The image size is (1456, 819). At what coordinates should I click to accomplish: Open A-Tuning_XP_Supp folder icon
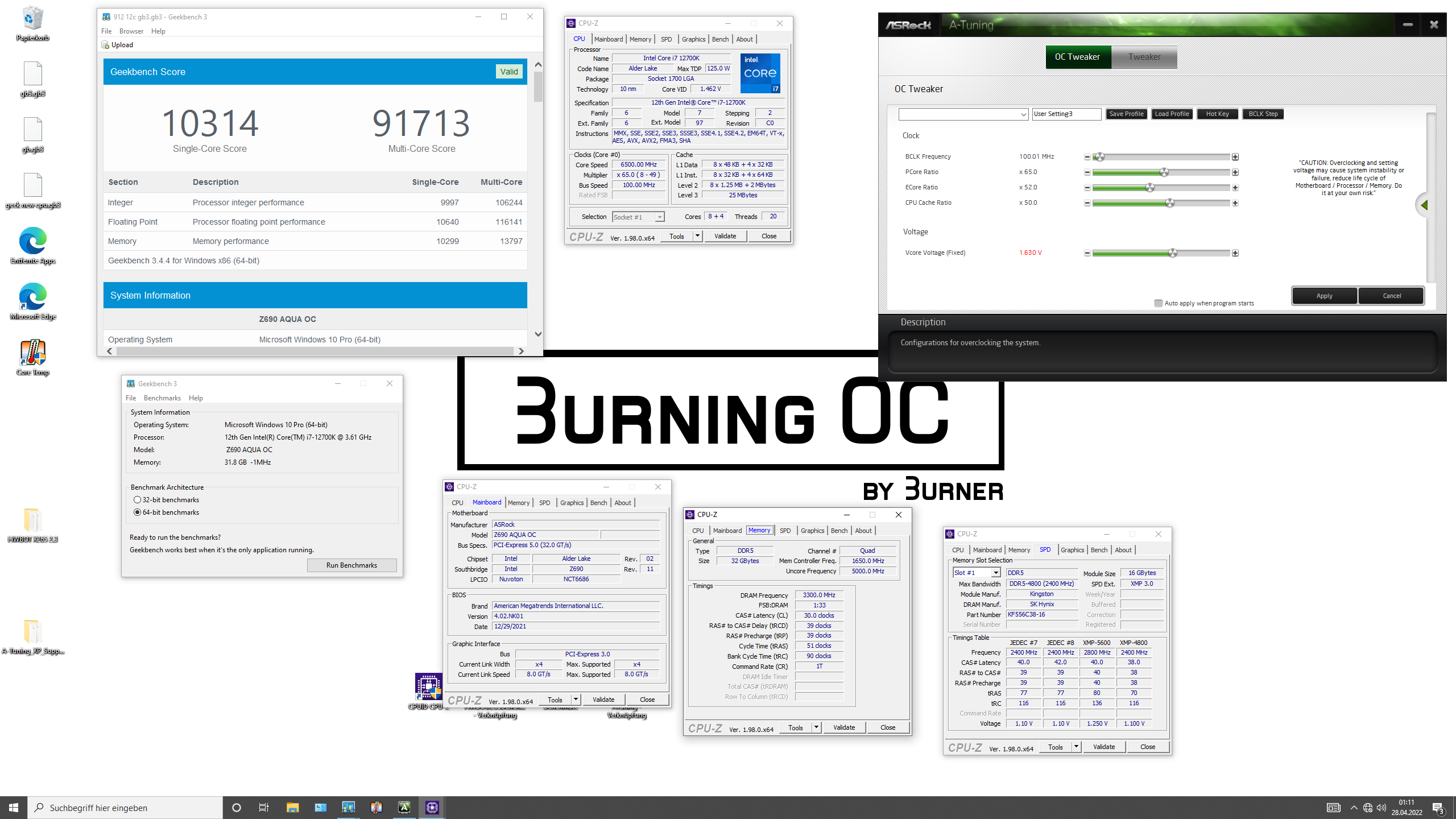click(x=32, y=636)
